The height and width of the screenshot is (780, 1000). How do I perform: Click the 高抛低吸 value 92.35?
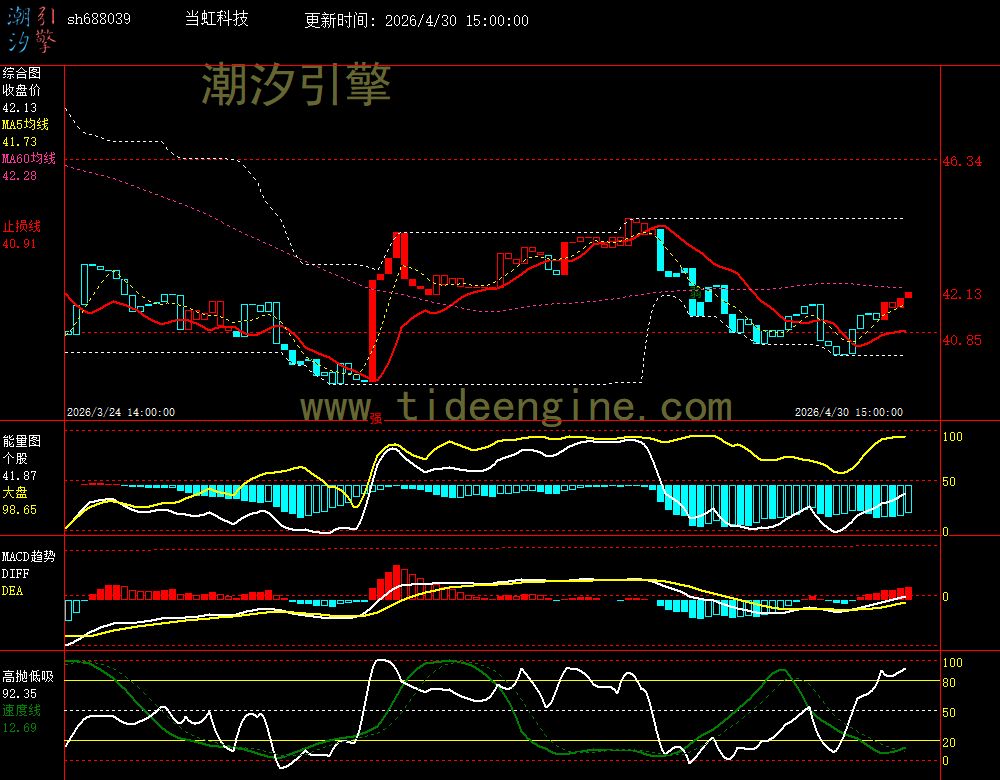pos(20,693)
